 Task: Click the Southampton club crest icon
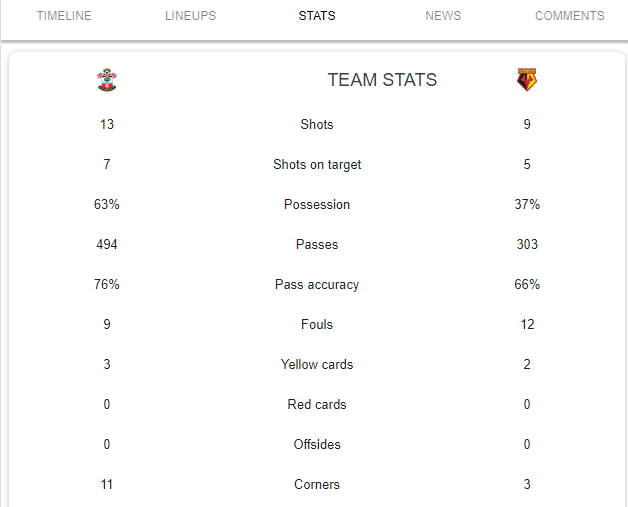107,80
